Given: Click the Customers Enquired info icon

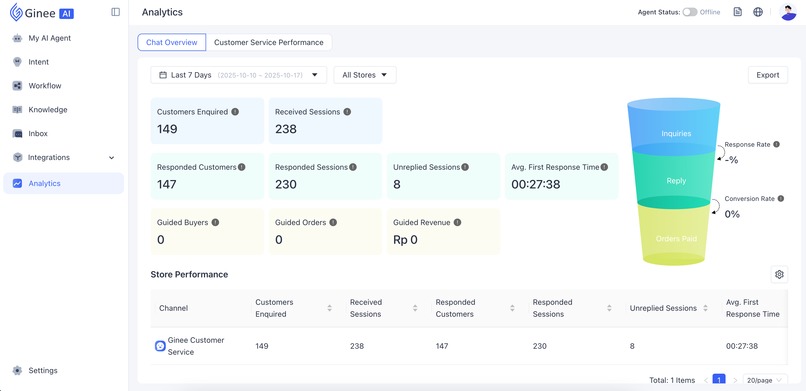Looking at the screenshot, I should 235,111.
